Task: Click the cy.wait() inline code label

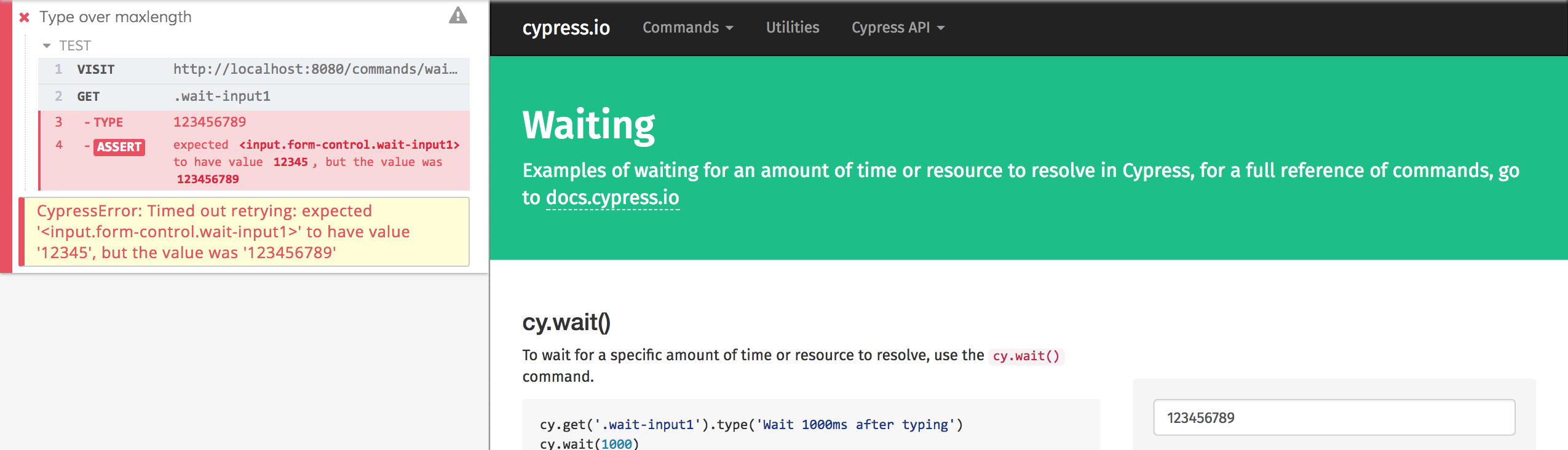Action: click(x=1026, y=356)
